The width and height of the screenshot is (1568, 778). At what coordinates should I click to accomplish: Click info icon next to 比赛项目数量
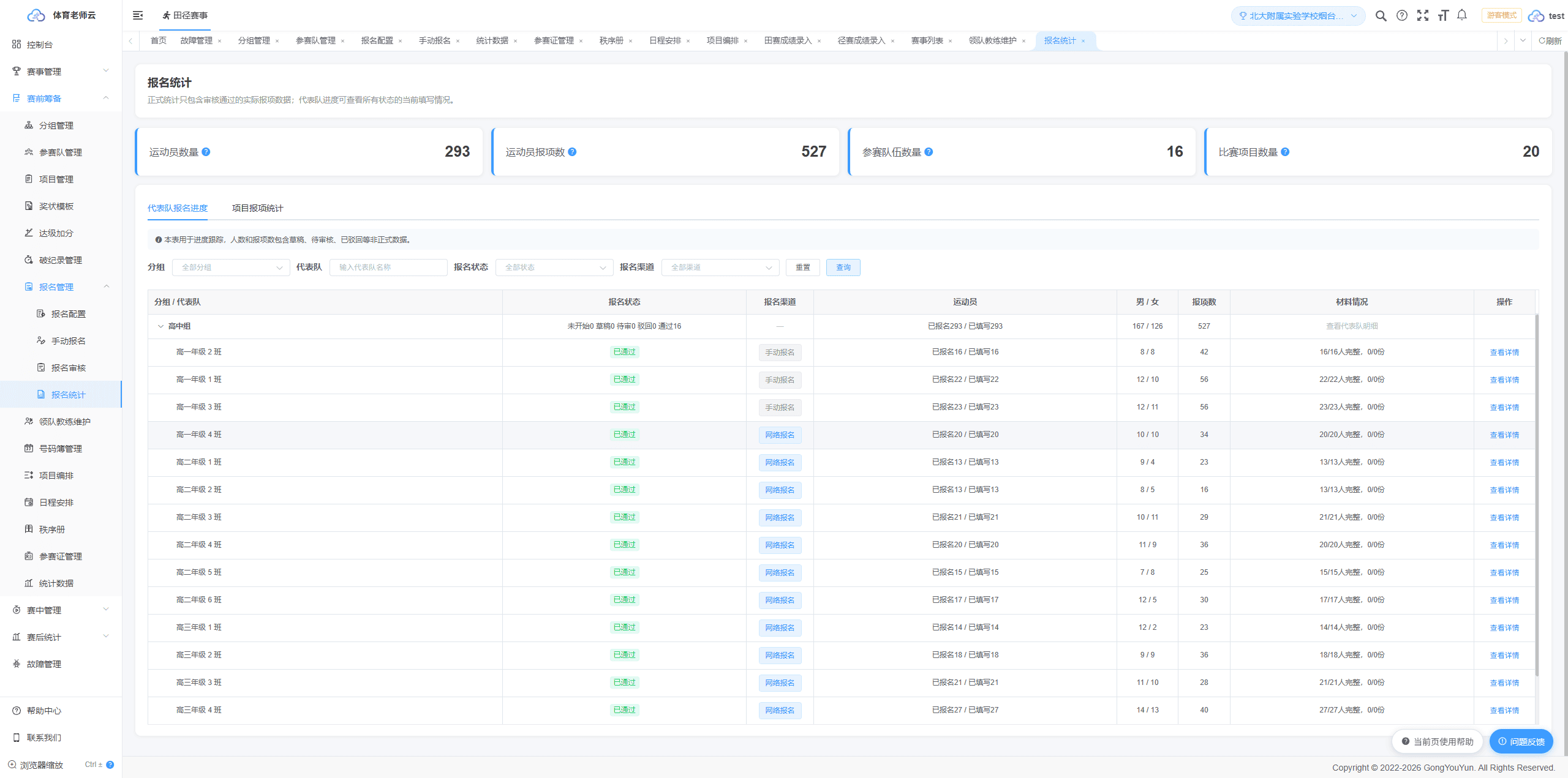point(1285,152)
